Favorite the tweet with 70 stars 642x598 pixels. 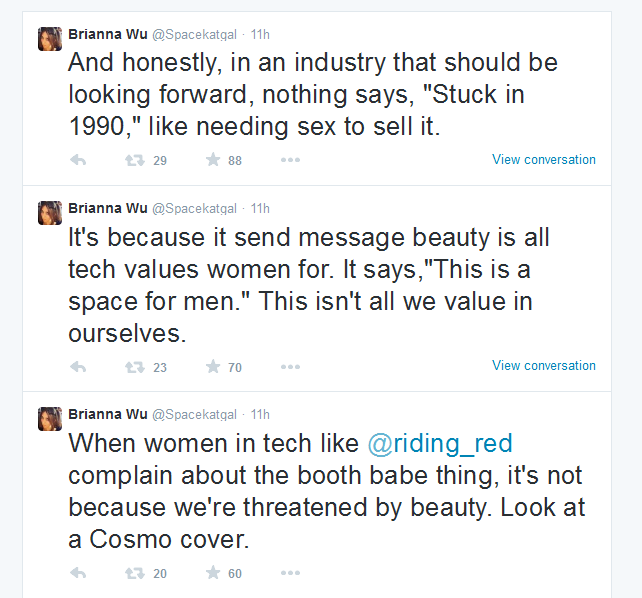pyautogui.click(x=213, y=366)
